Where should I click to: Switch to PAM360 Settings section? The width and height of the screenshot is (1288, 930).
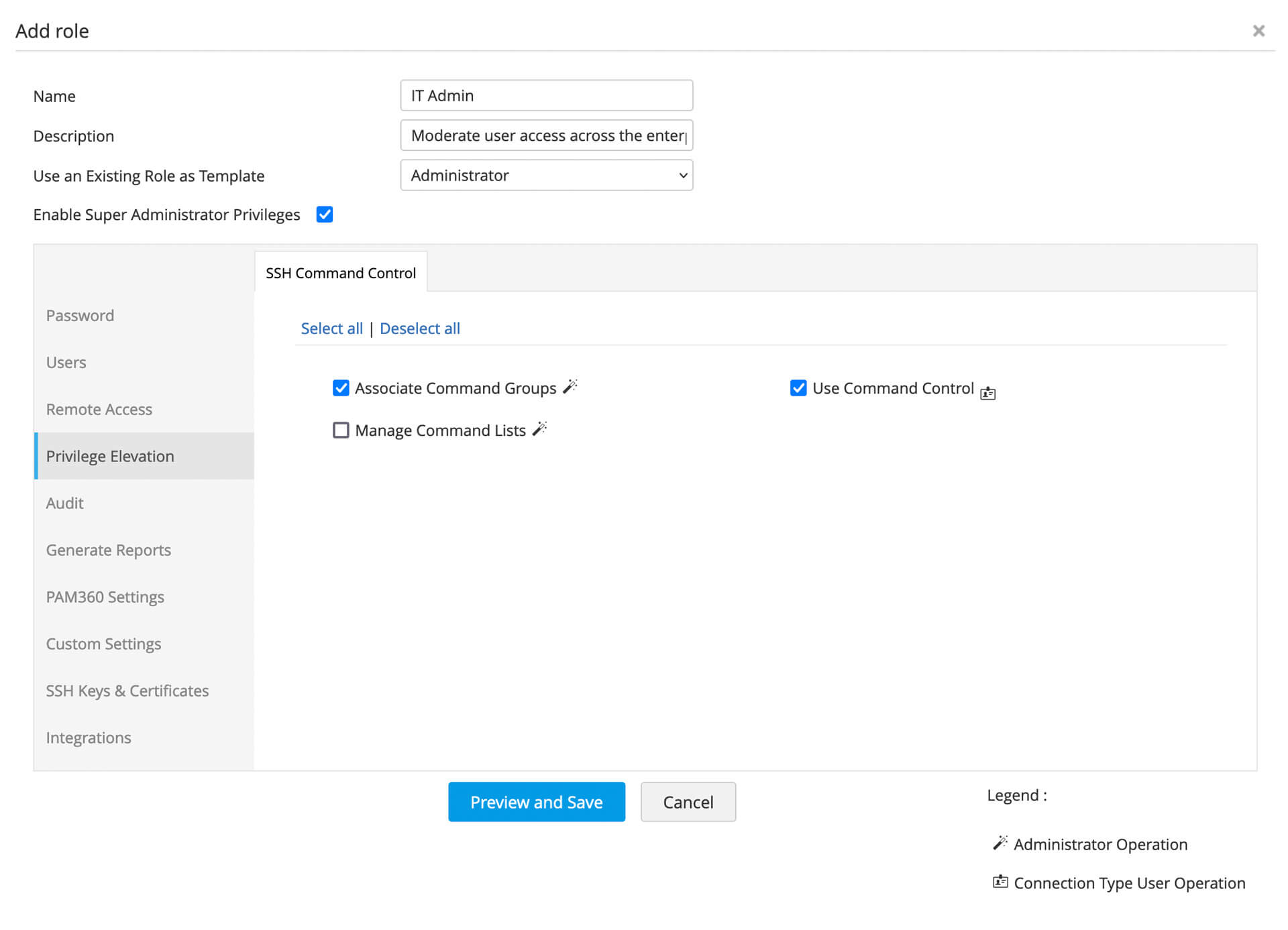105,597
